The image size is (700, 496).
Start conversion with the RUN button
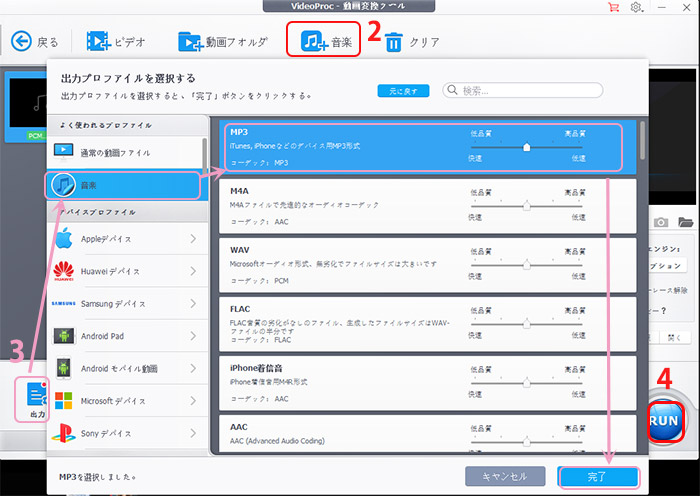pos(664,421)
